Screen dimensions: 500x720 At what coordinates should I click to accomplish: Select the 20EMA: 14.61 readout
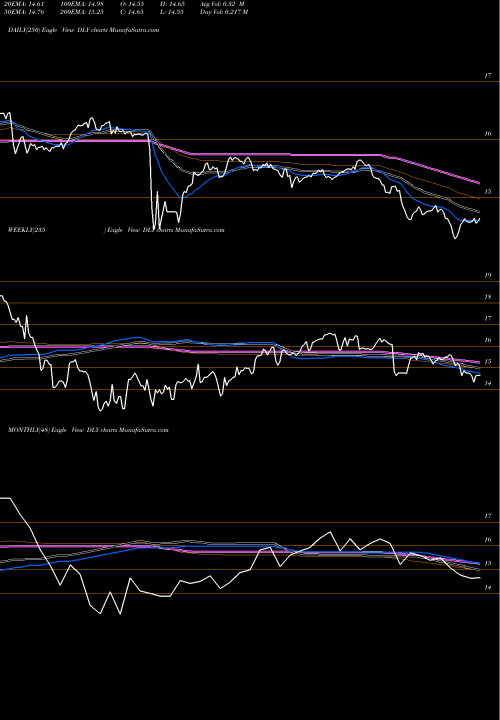(24, 4)
